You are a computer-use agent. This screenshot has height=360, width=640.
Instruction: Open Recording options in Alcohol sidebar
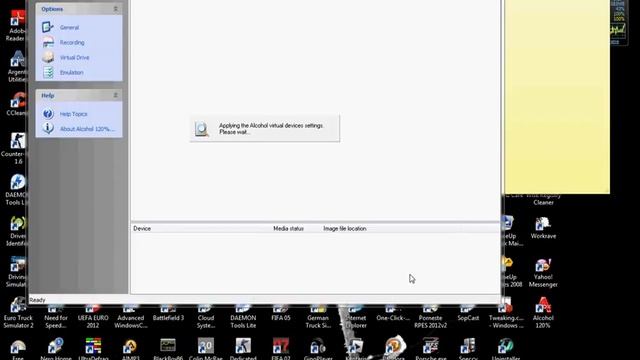pyautogui.click(x=72, y=42)
